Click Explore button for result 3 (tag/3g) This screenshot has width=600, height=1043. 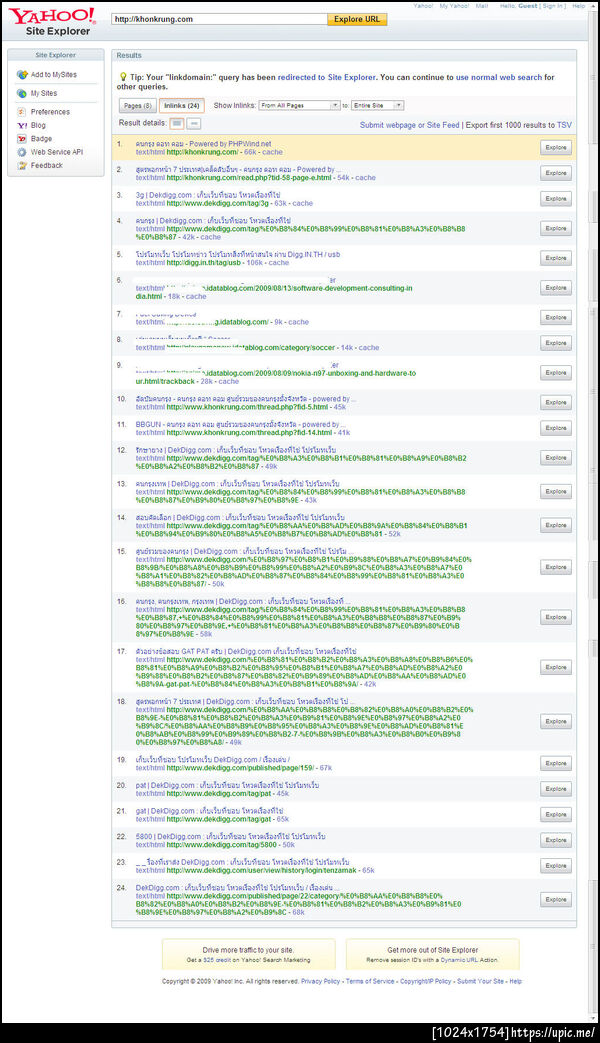[x=555, y=198]
